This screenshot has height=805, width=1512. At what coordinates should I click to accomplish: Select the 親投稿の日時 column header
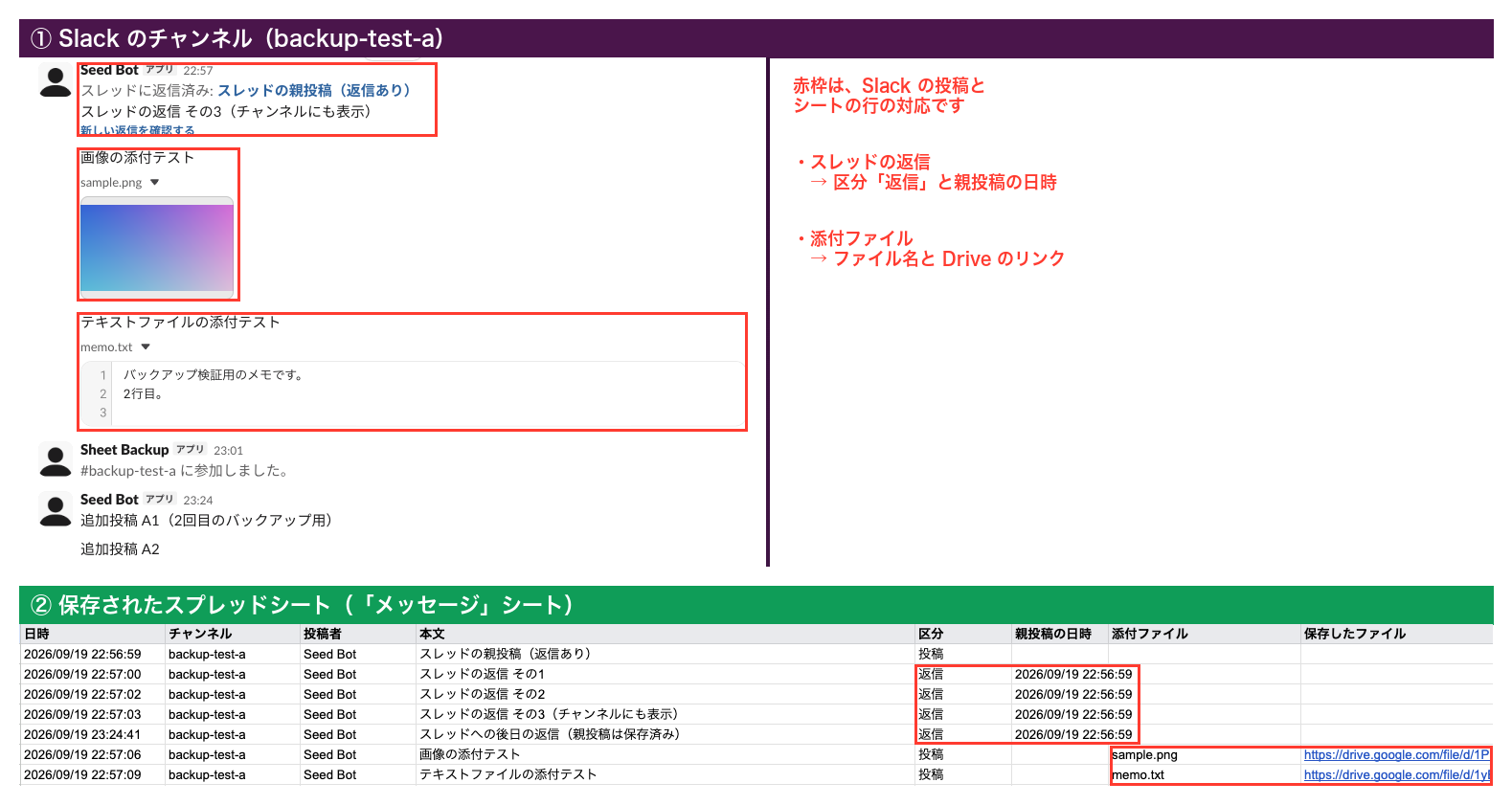(x=1059, y=634)
